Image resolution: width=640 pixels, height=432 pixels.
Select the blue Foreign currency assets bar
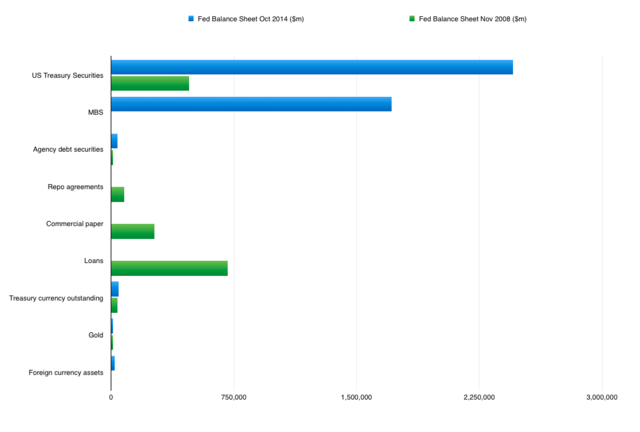pyautogui.click(x=113, y=363)
